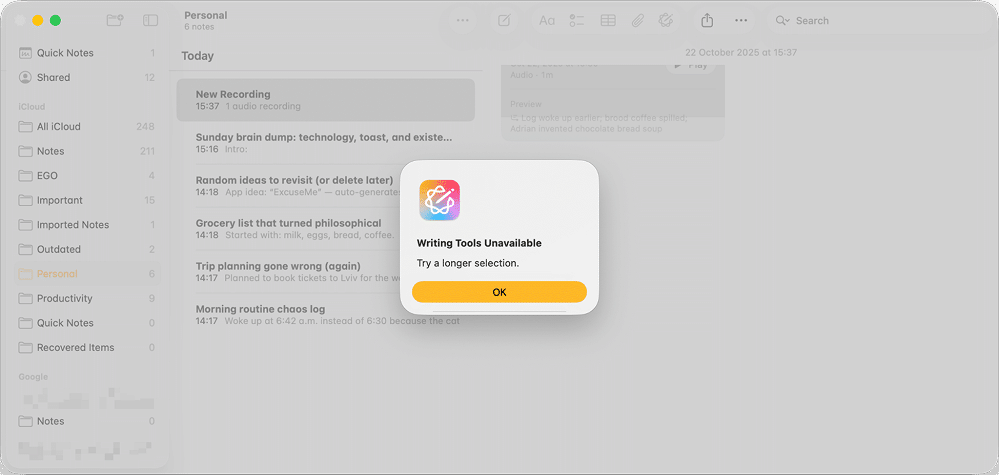Viewport: 999px width, 475px height.
Task: Insert a table with the toolbar icon
Action: pos(608,20)
